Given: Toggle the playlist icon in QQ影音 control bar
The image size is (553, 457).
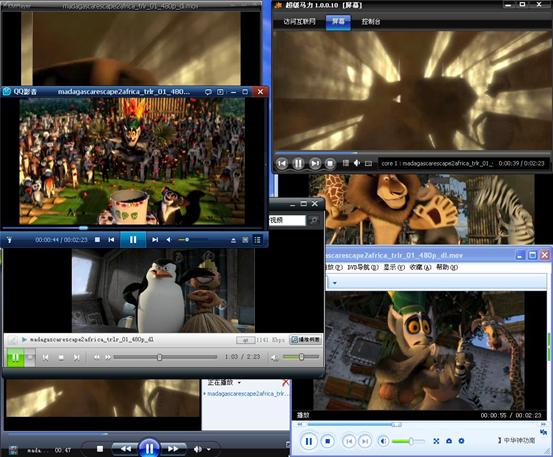Looking at the screenshot, I should [257, 240].
